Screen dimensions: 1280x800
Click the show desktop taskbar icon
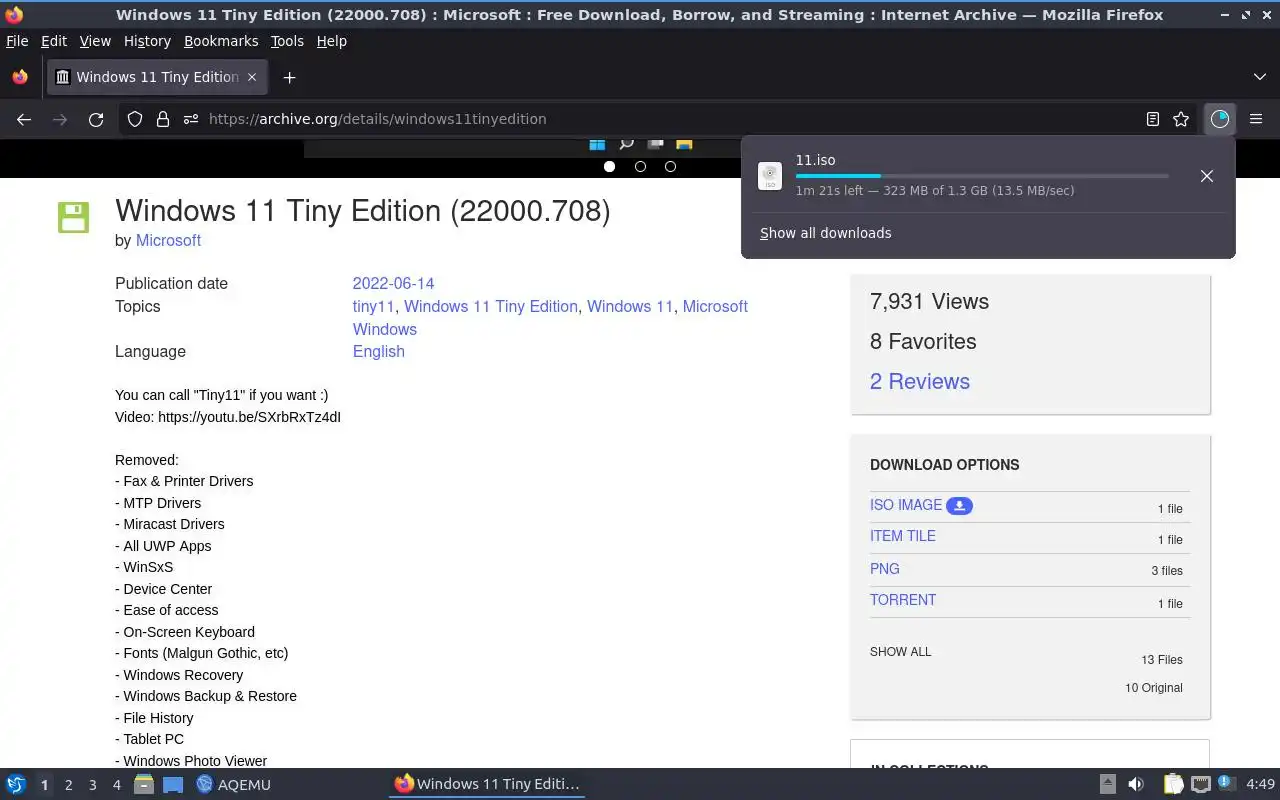pyautogui.click(x=173, y=784)
